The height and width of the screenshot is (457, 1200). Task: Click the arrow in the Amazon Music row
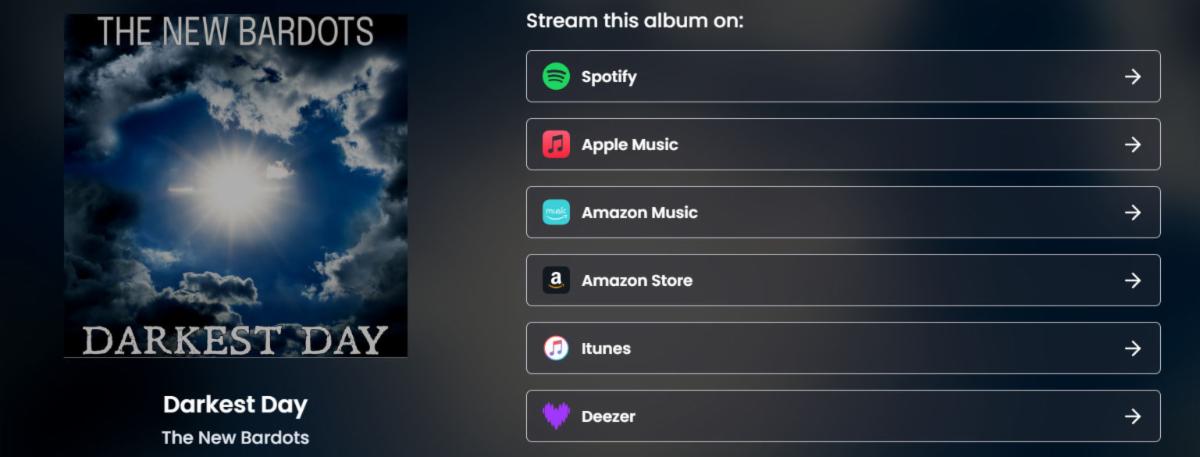click(1133, 212)
